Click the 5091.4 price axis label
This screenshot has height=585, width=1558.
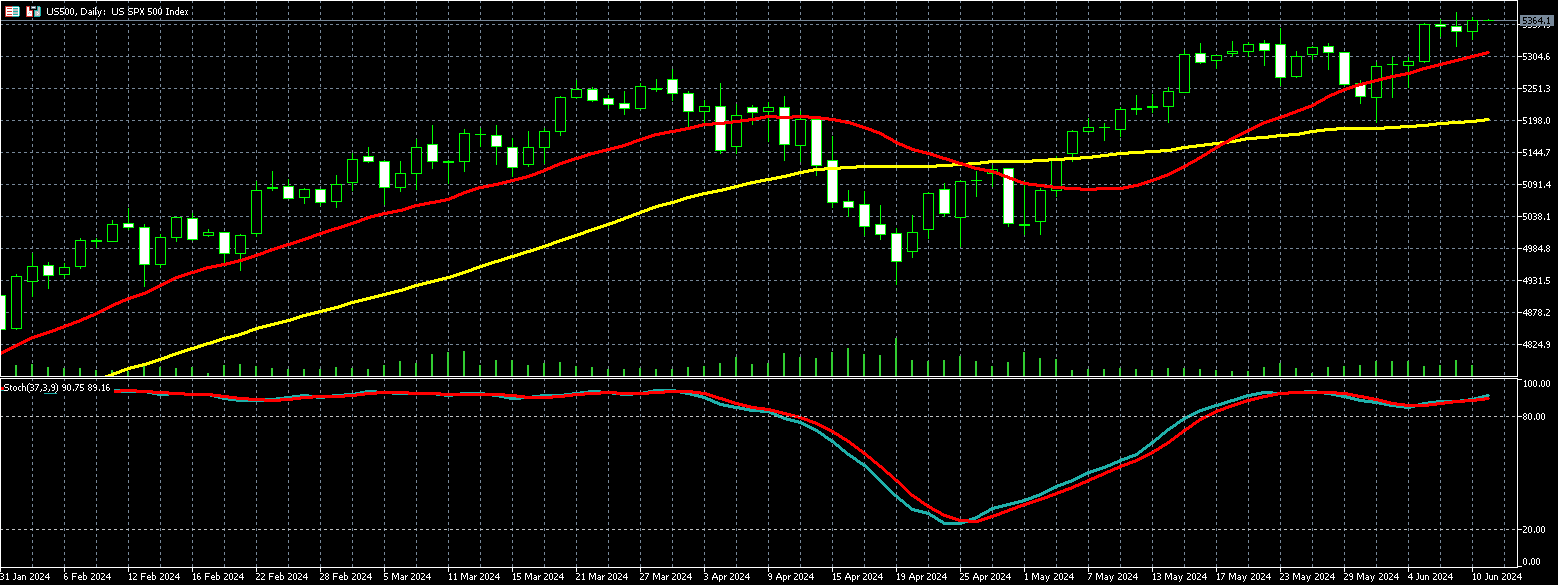(x=1535, y=185)
